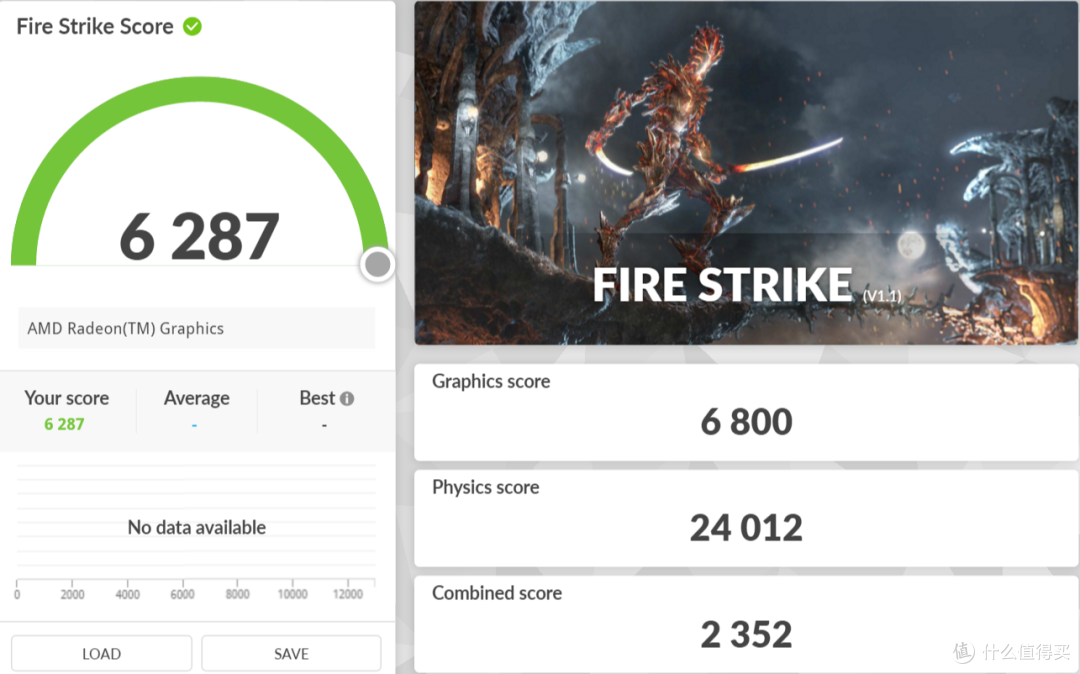Viewport: 1080px width, 674px height.
Task: Click the 6000 mark on chart axis
Action: point(183,594)
